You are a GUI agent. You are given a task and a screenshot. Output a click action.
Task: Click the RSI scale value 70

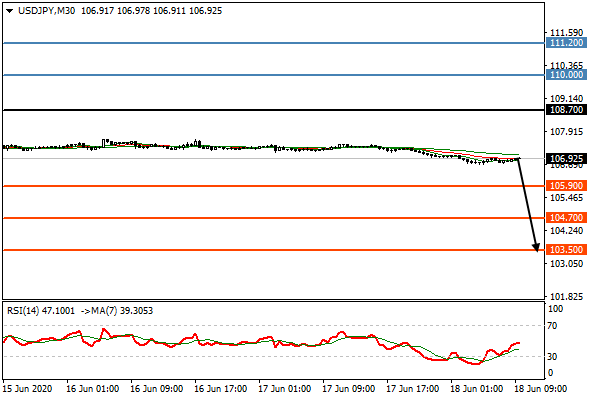coord(552,326)
